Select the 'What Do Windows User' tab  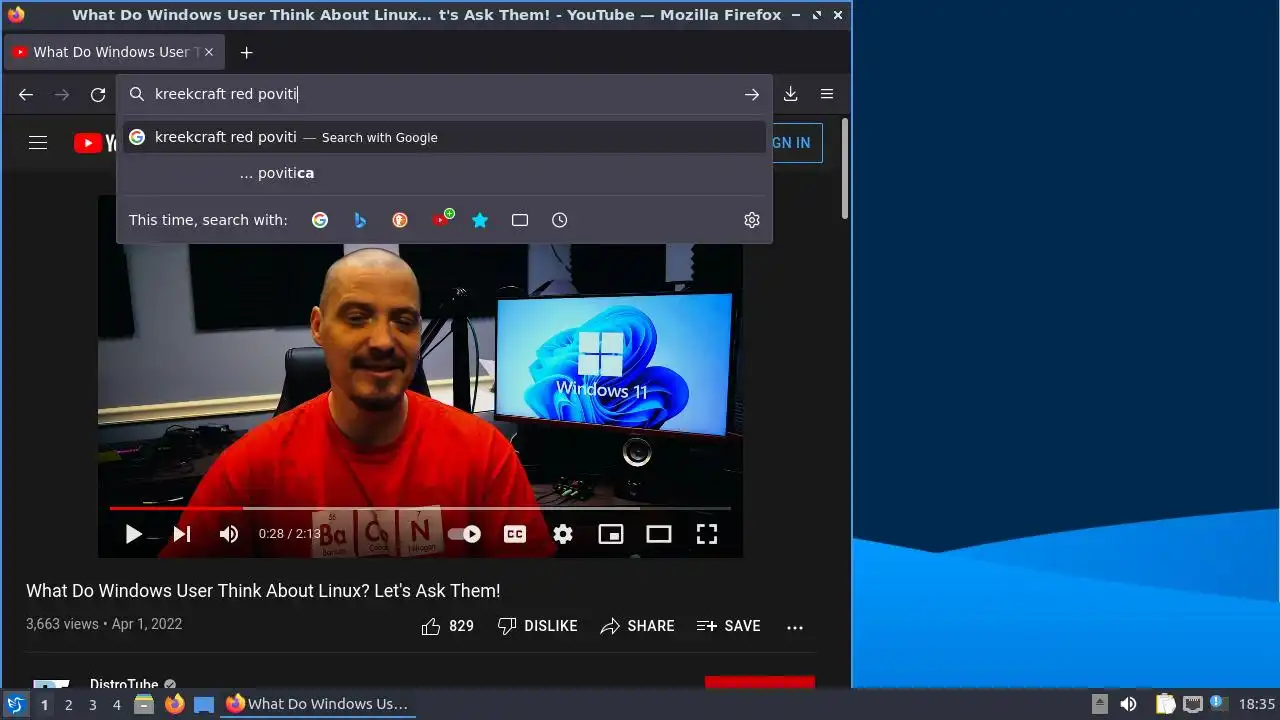click(x=114, y=52)
